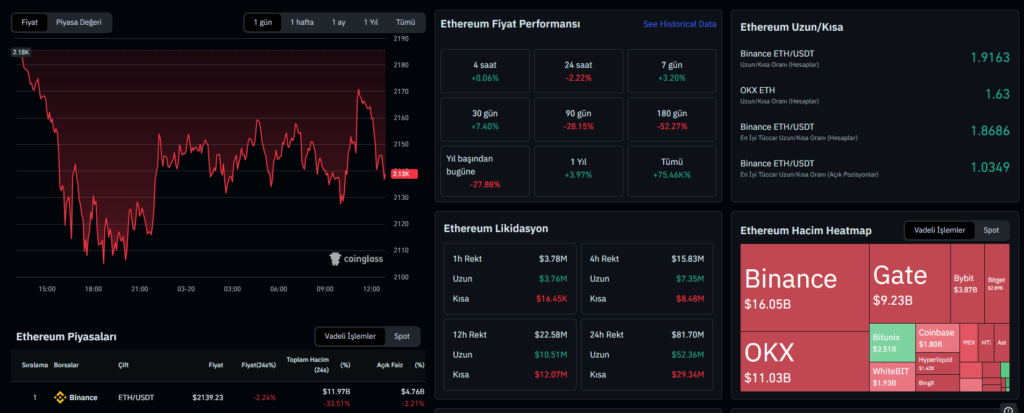This screenshot has width=1024, height=413.
Task: Click the red 2.13K current price tag
Action: [401, 174]
